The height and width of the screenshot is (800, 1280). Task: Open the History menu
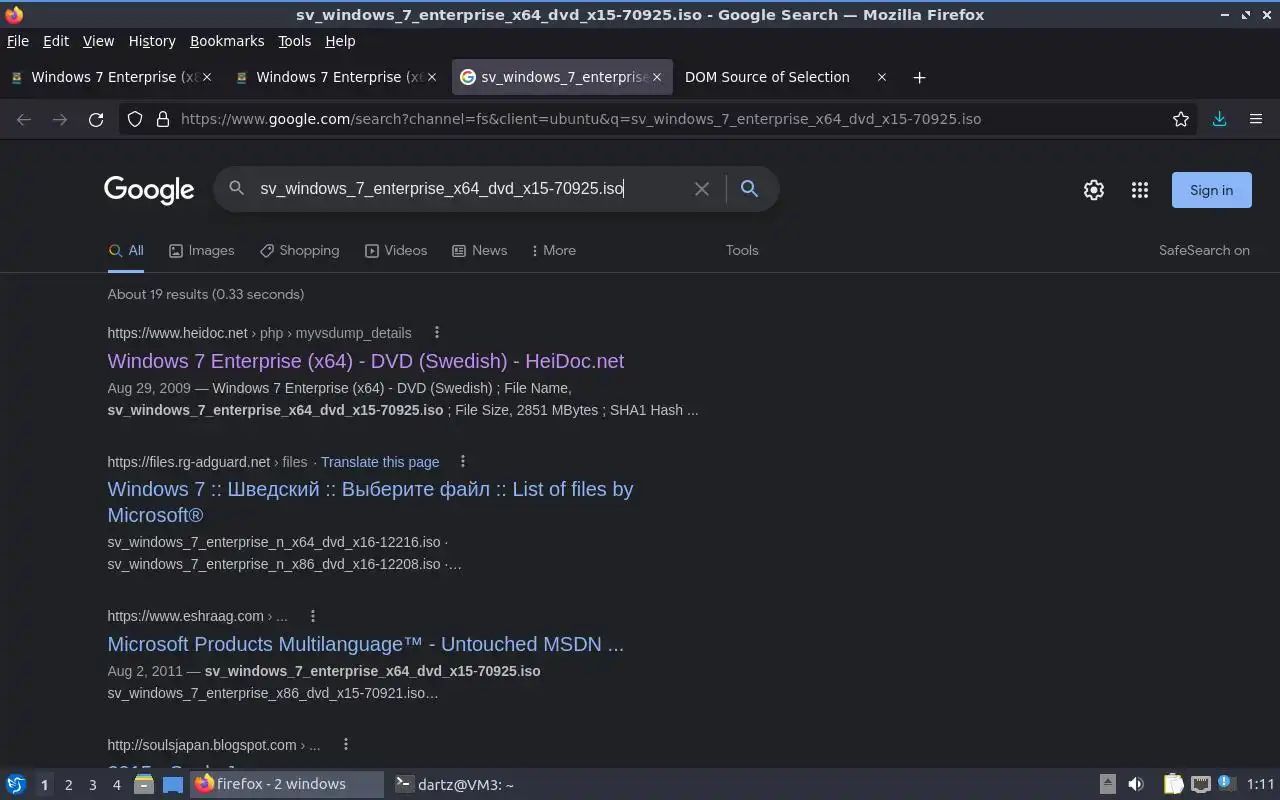pyautogui.click(x=152, y=41)
